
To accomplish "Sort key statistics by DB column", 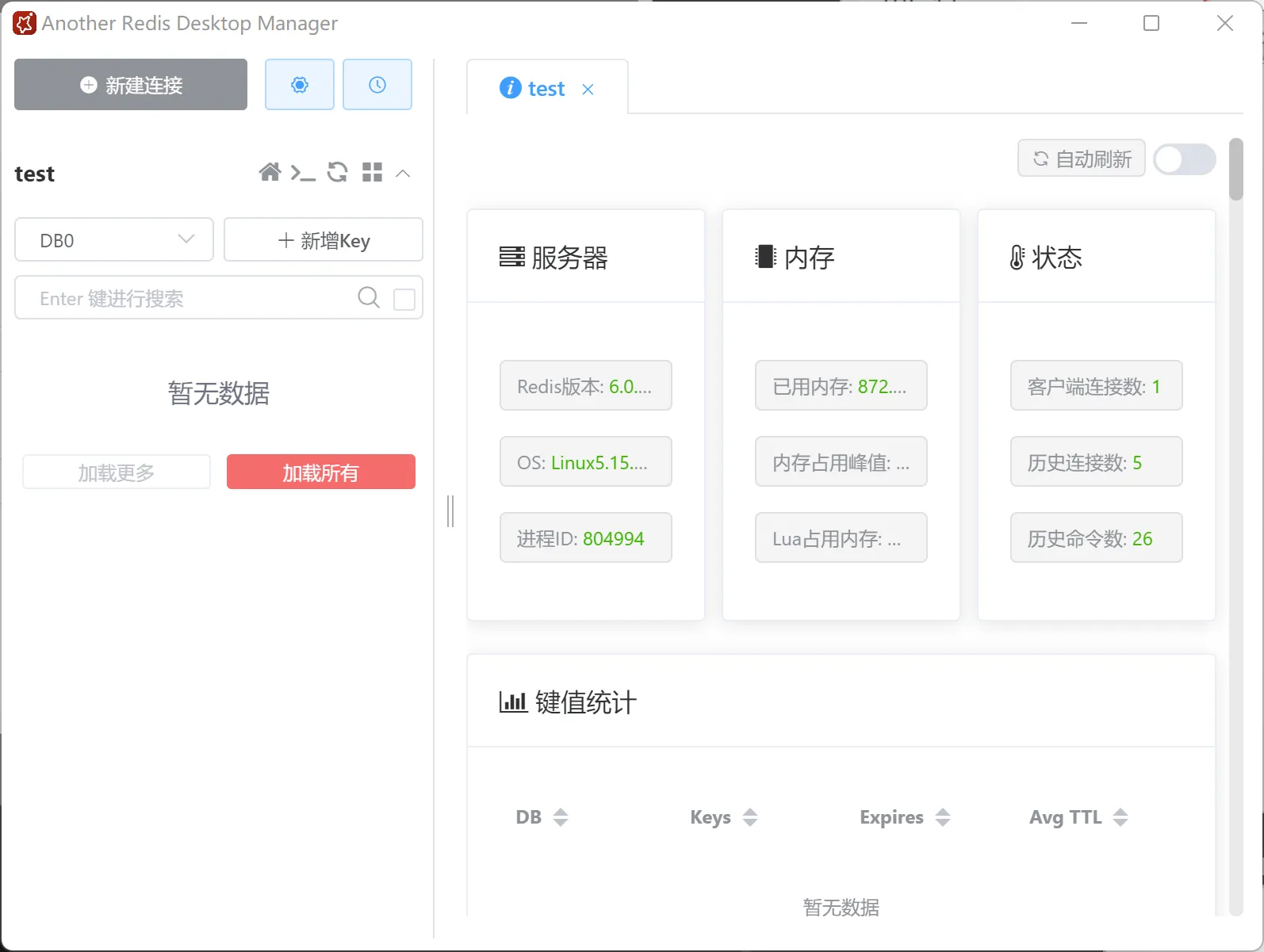I will tap(560, 817).
